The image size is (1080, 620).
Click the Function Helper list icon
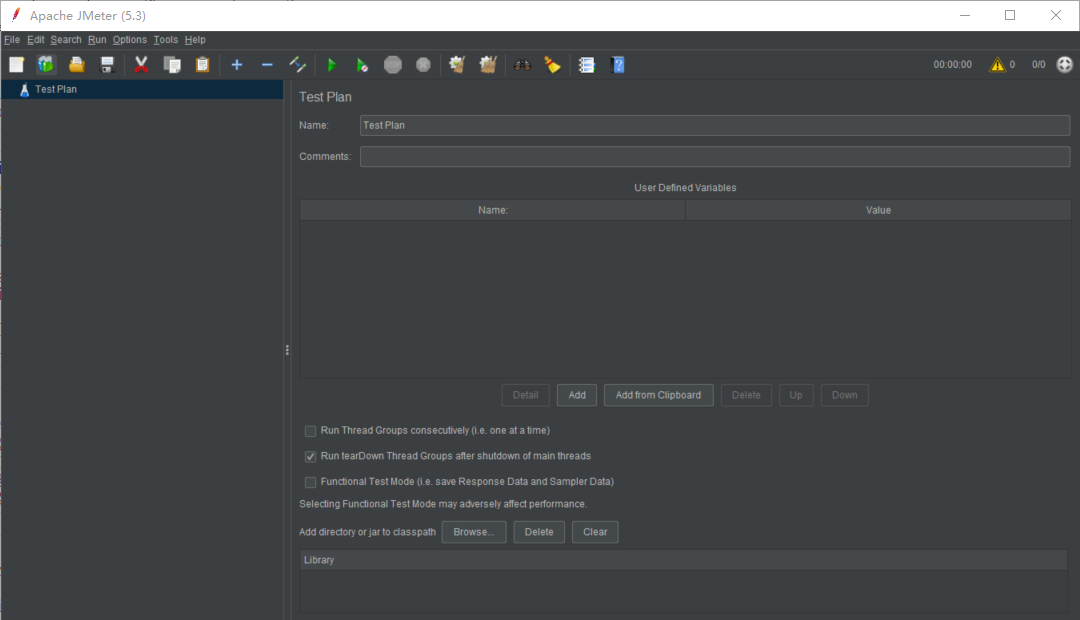click(x=587, y=65)
